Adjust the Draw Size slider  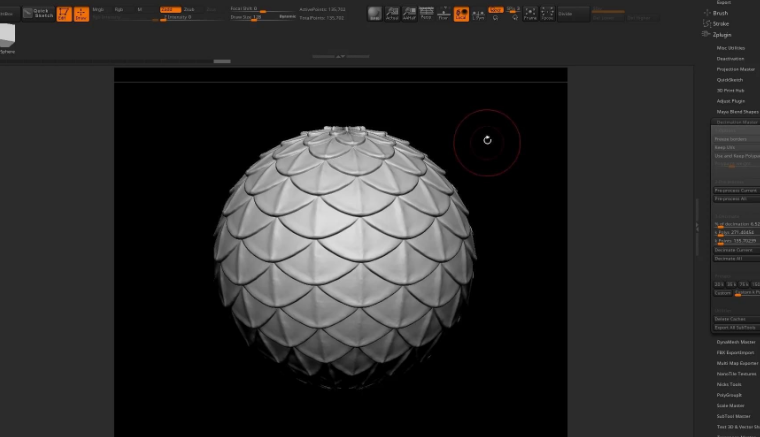253,17
